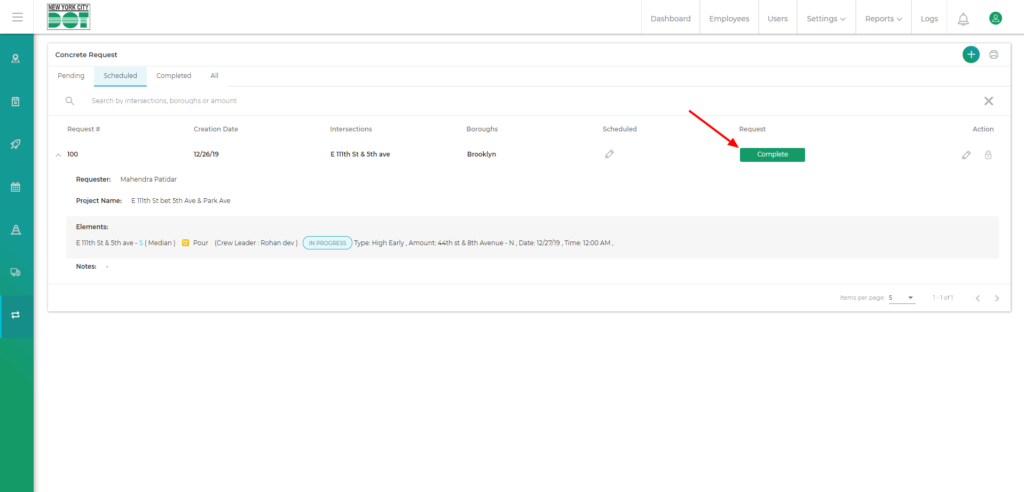Open the user profile avatar

tap(995, 18)
